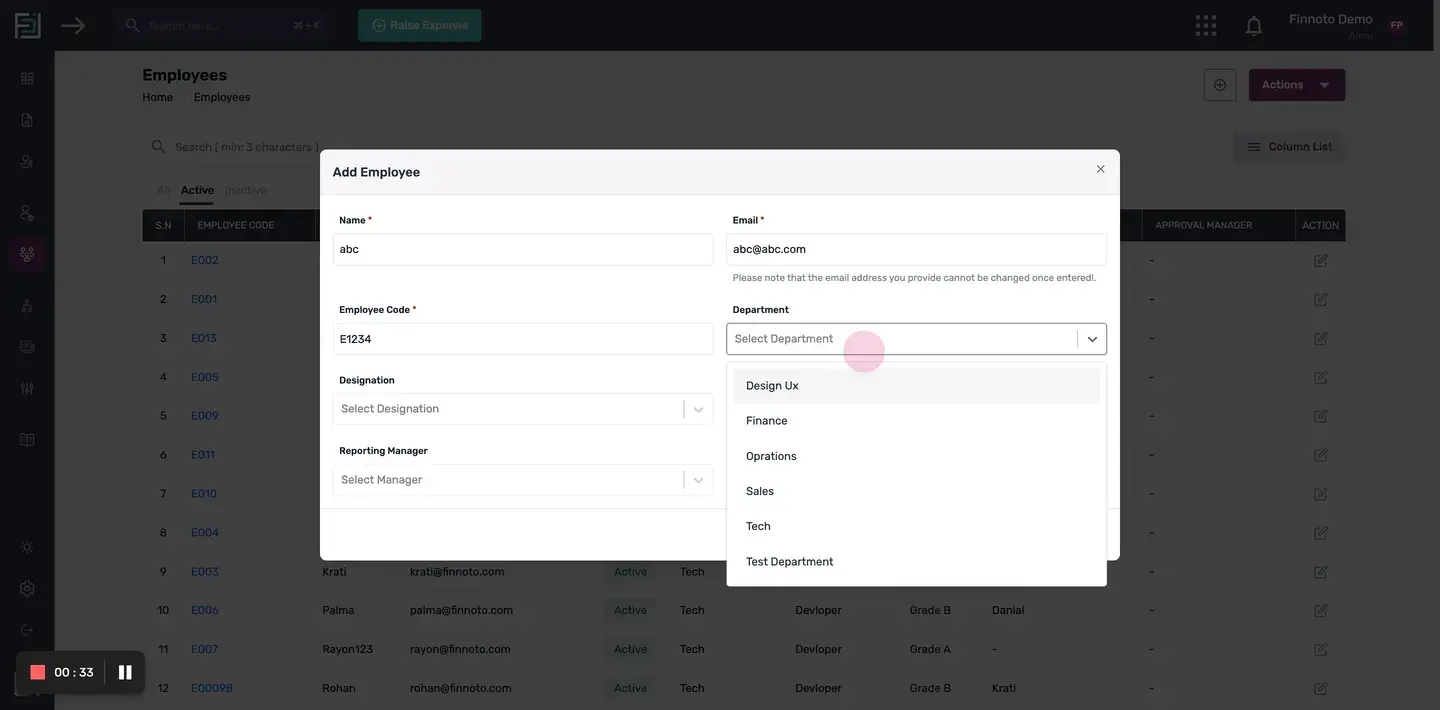Click the top Search here bar
The height and width of the screenshot is (710, 1440).
(222, 25)
